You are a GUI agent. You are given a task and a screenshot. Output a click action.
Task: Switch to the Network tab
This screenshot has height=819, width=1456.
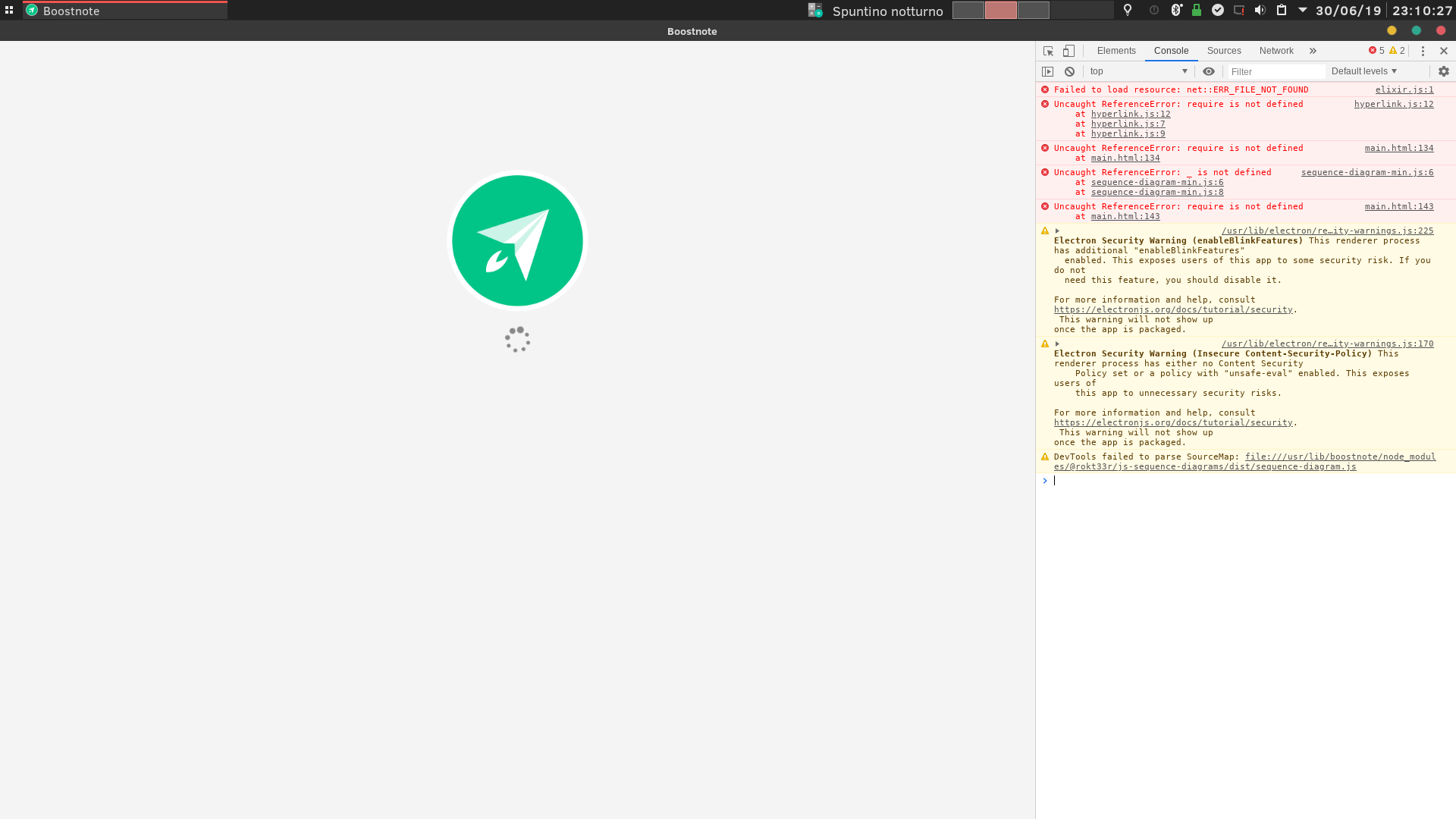[x=1276, y=51]
